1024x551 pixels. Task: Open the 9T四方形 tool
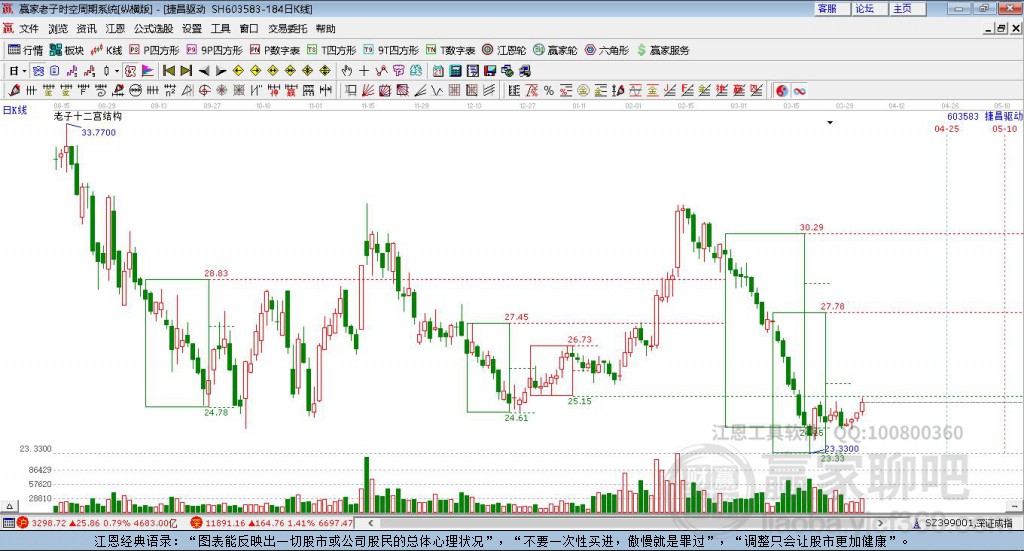click(x=391, y=50)
